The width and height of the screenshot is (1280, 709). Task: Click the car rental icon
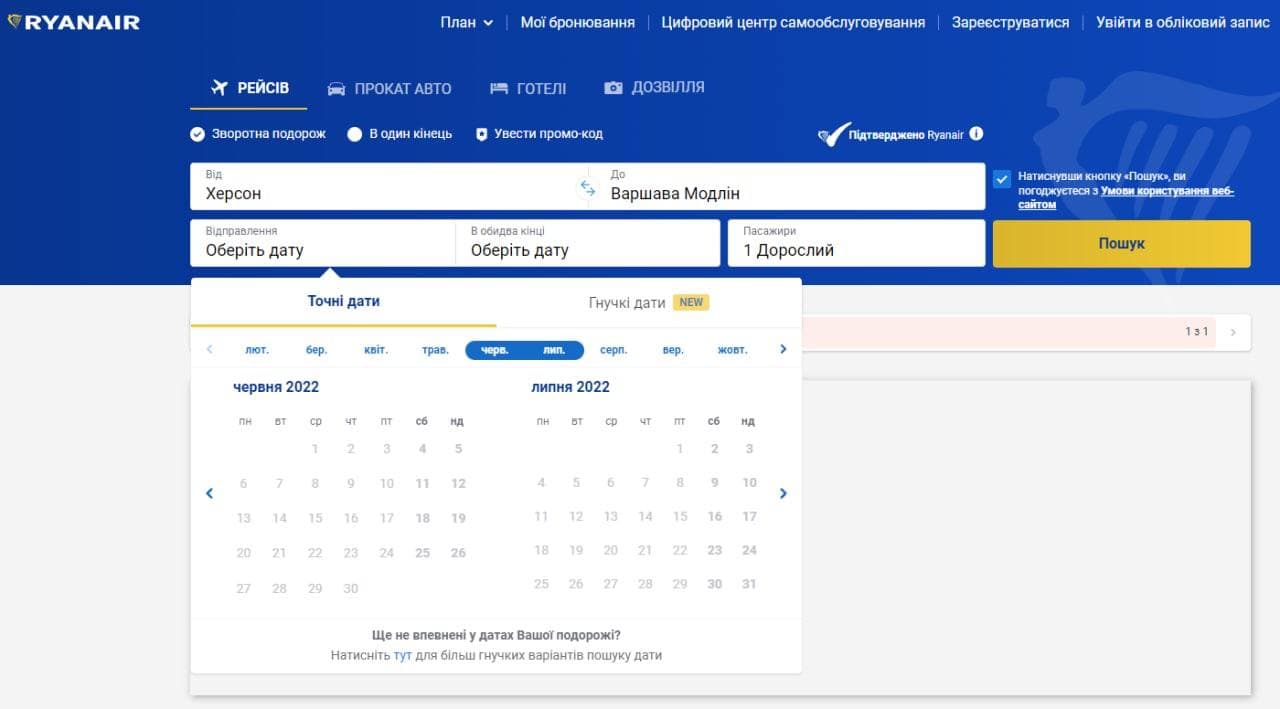(337, 89)
